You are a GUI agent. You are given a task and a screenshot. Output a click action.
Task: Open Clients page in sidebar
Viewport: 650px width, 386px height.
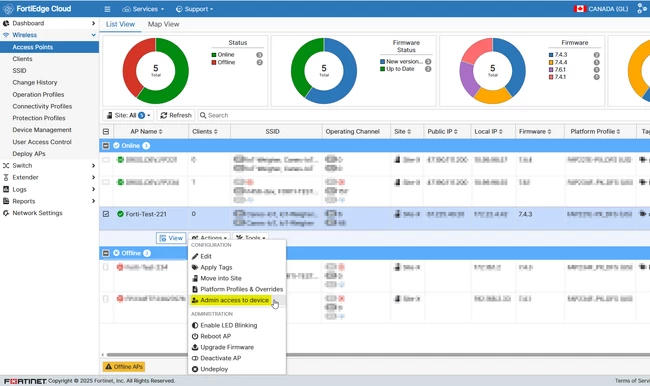pyautogui.click(x=22, y=59)
